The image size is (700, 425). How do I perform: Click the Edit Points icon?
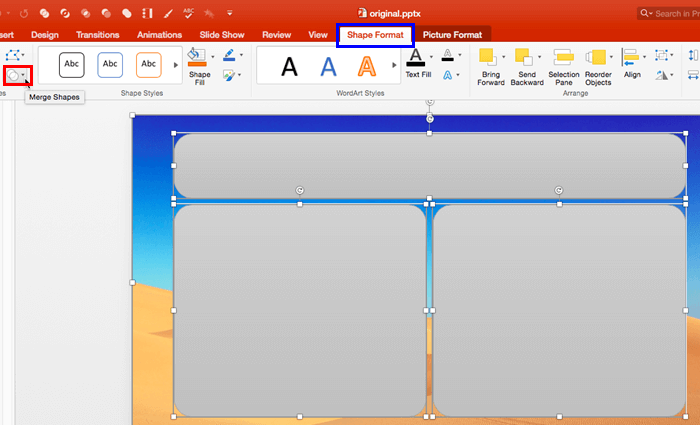pyautogui.click(x=14, y=54)
